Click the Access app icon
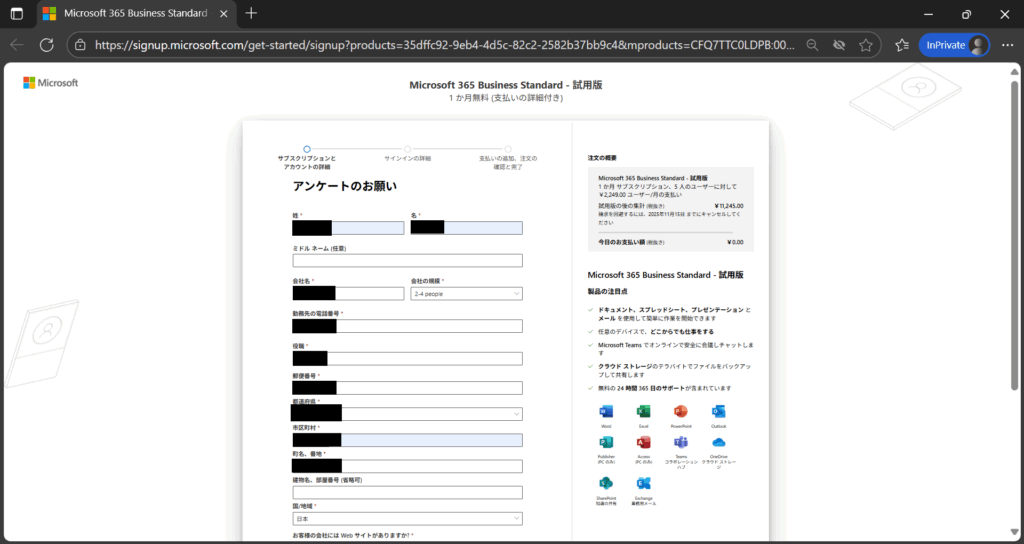 tap(643, 442)
